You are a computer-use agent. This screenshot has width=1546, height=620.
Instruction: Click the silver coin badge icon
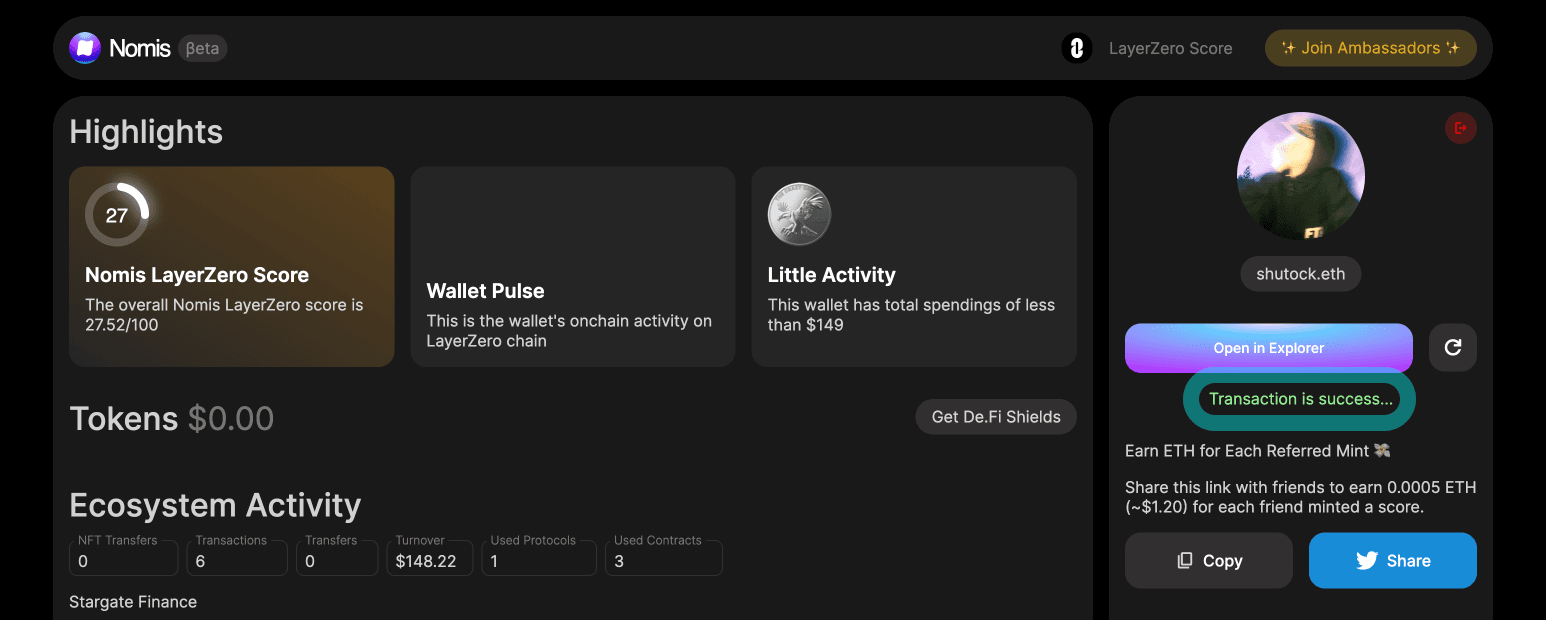tap(799, 214)
